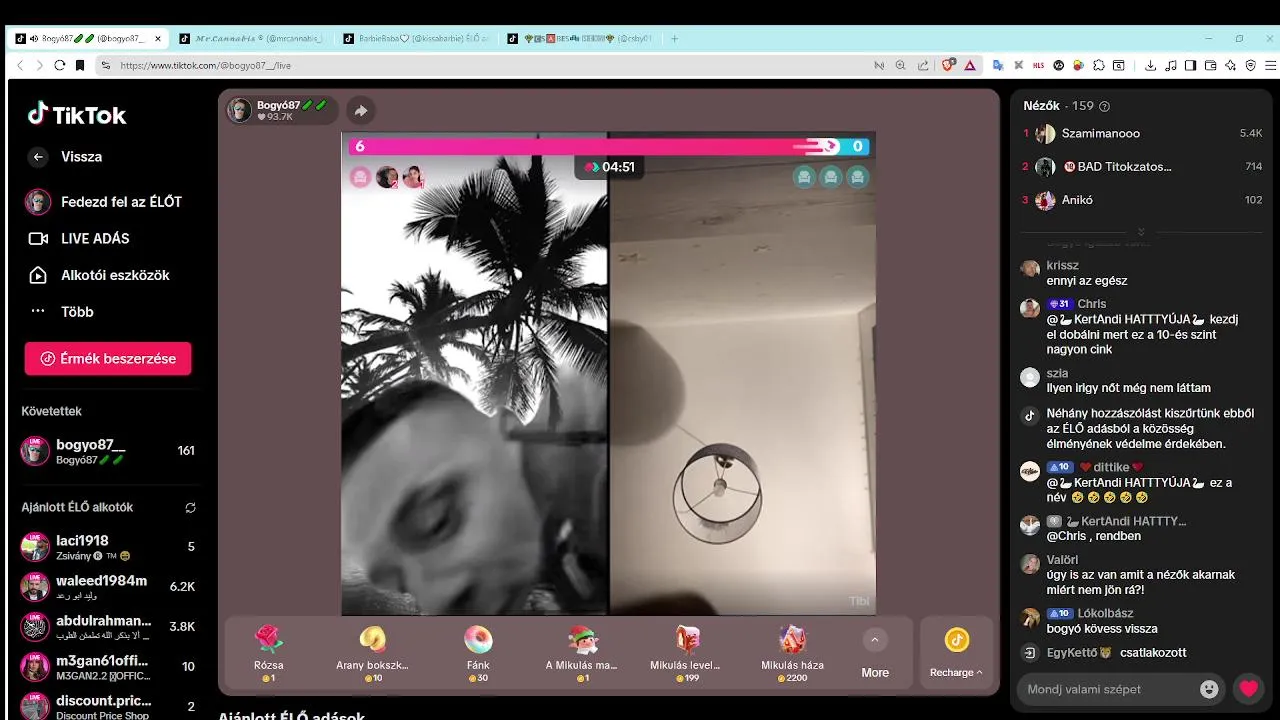The height and width of the screenshot is (720, 1280).
Task: Expand More gifts
Action: [875, 654]
